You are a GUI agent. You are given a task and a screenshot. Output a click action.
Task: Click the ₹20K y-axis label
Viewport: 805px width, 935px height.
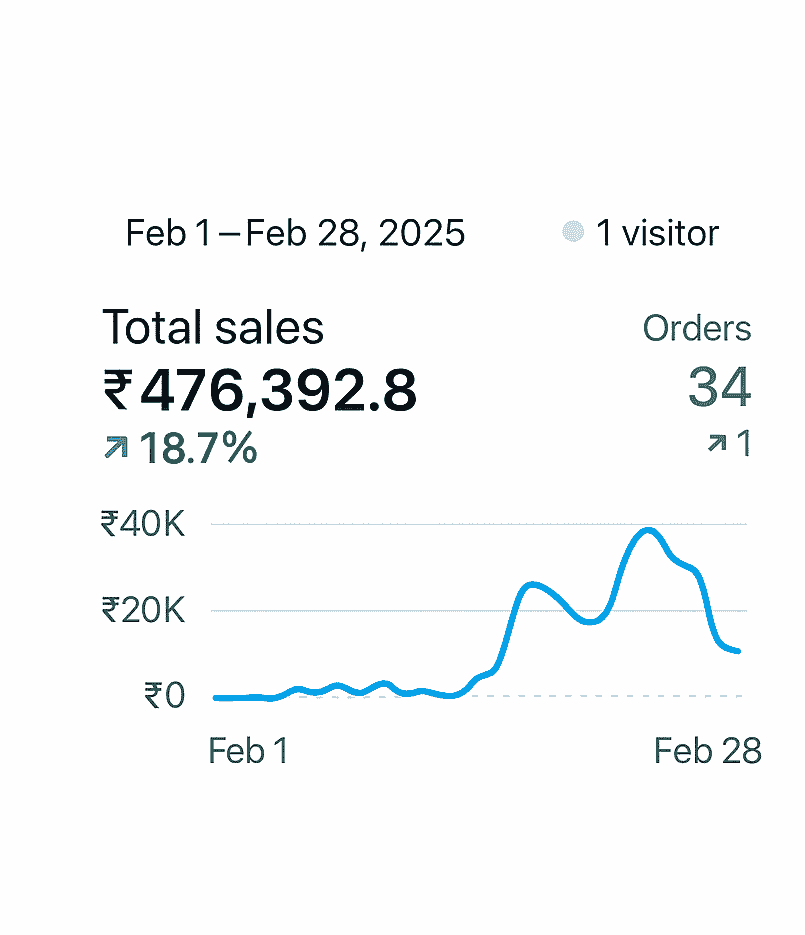(x=143, y=609)
